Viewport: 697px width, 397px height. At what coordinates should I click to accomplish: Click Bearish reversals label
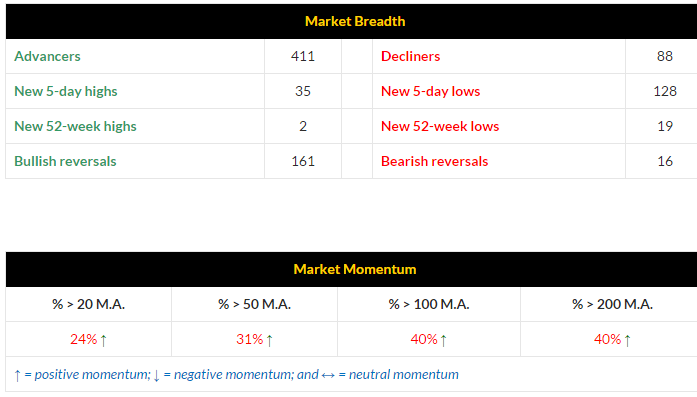(434, 161)
